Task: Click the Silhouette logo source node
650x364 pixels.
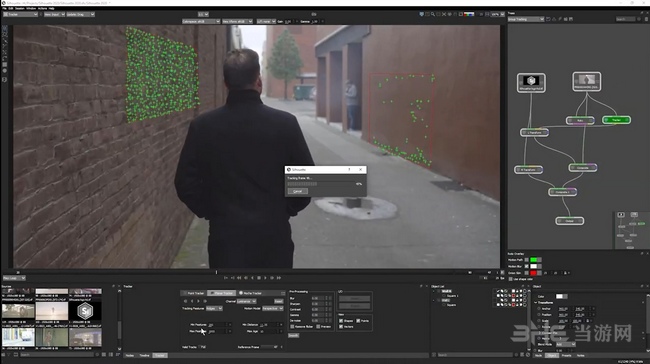Action: (531, 82)
